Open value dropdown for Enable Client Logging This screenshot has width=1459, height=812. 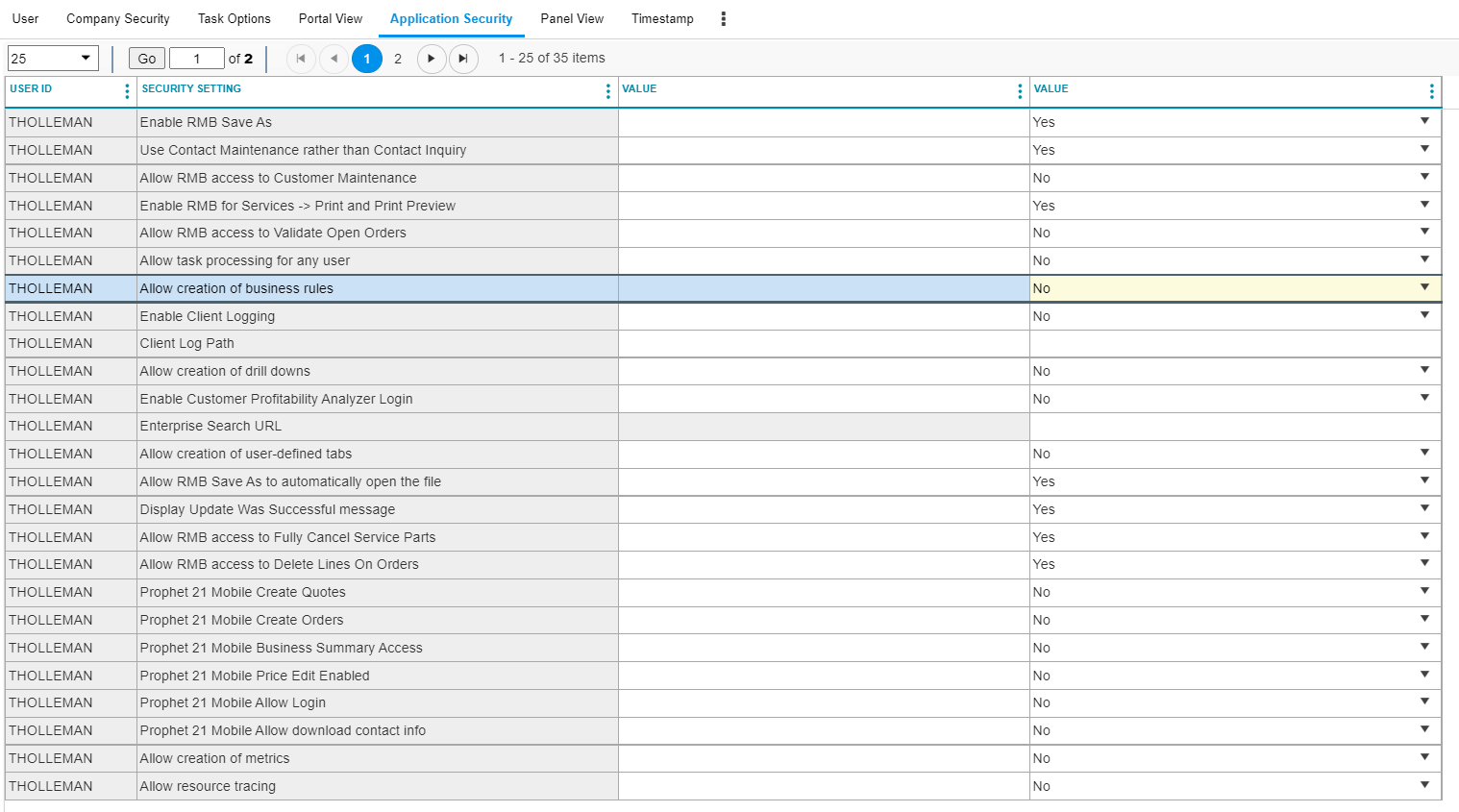click(x=1424, y=316)
